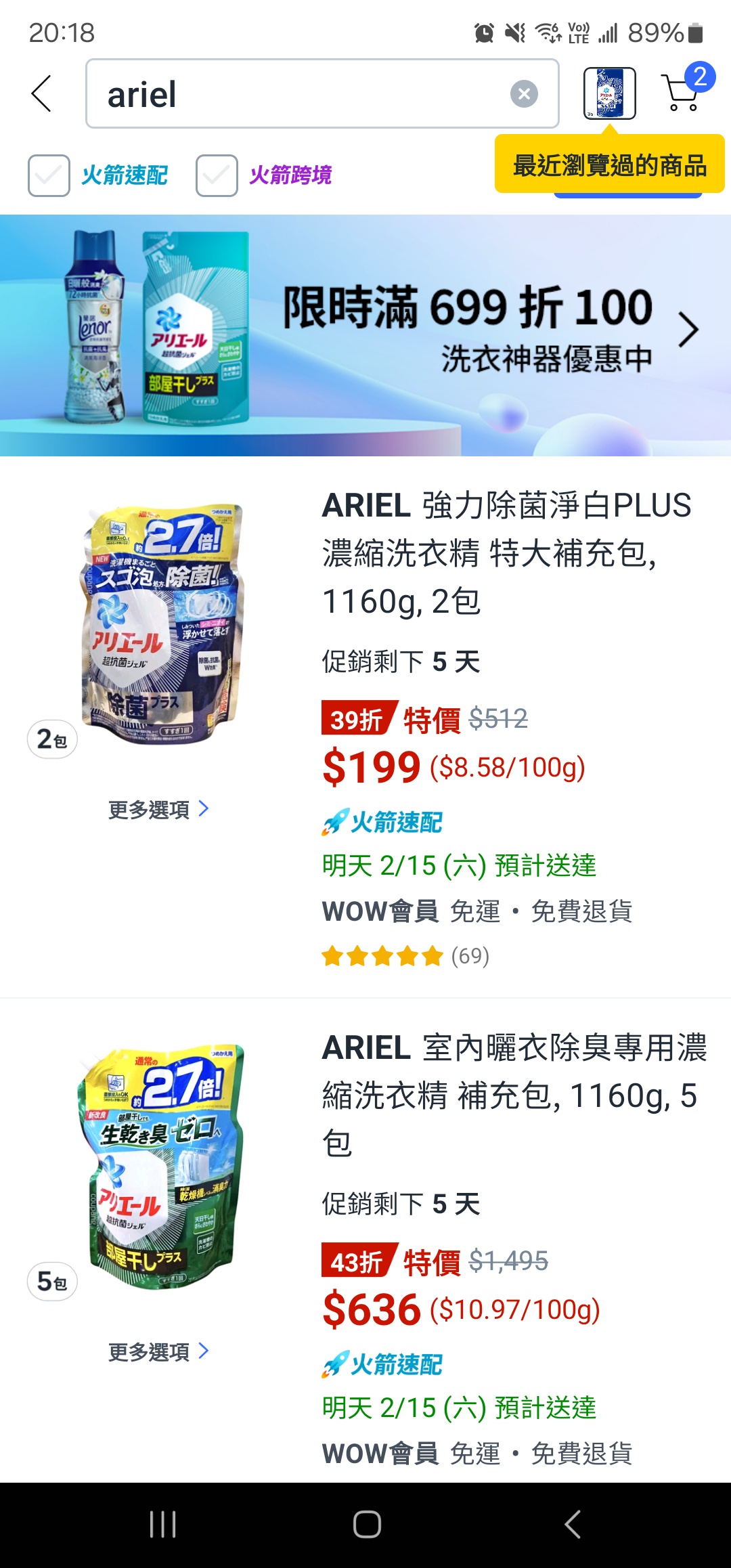Tap the $199 special price

point(372,767)
